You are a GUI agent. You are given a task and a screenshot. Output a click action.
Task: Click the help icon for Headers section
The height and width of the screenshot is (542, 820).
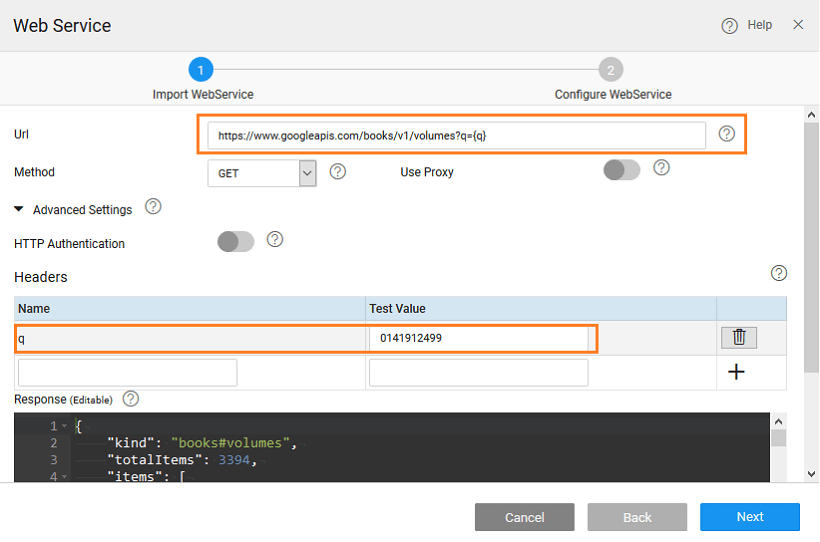click(x=779, y=273)
